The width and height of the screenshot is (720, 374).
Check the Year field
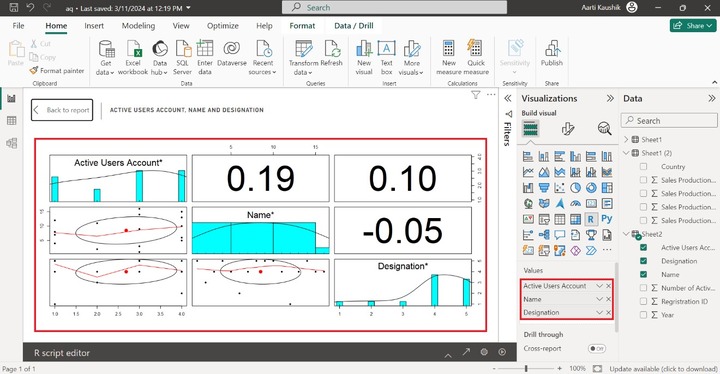coord(643,315)
